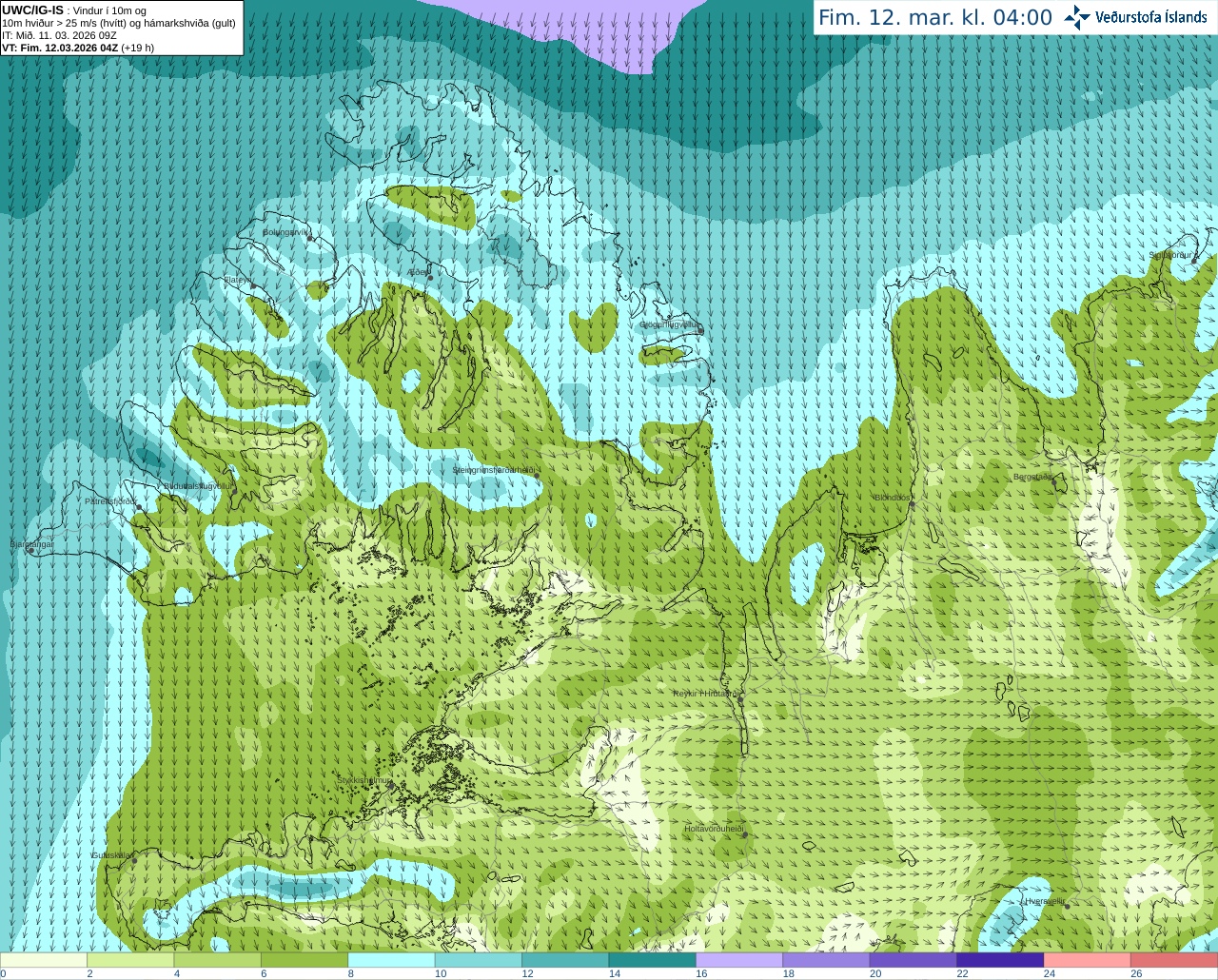Click the Bíldudalsflugvöllur station label

tap(198, 485)
